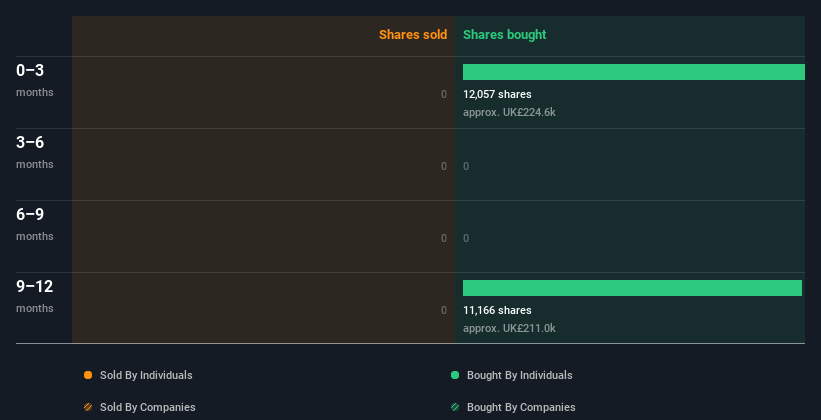Viewport: 821px width, 420px height.
Task: Select the 6–9 months row label
Action: 35,224
